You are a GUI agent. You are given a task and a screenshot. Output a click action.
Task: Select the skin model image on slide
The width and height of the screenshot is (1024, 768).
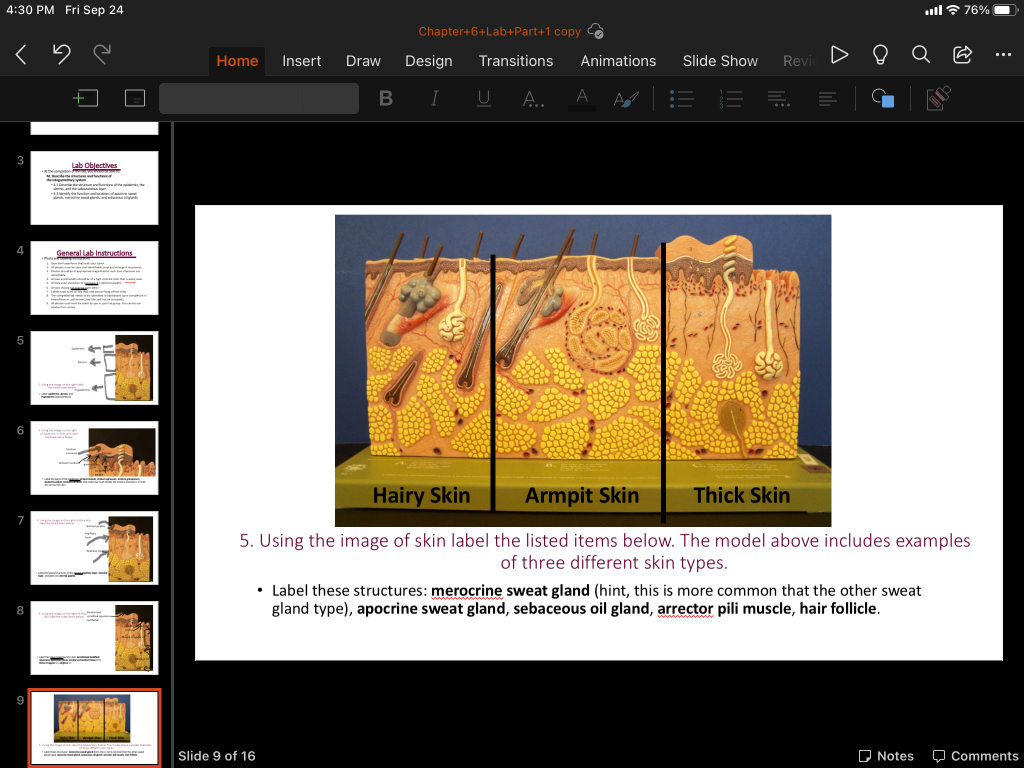(x=583, y=370)
